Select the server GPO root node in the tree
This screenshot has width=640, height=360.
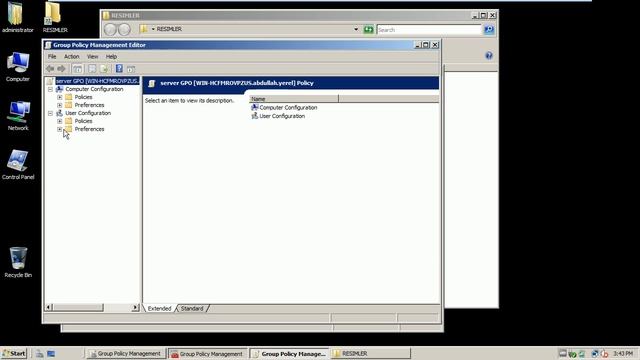[97, 81]
